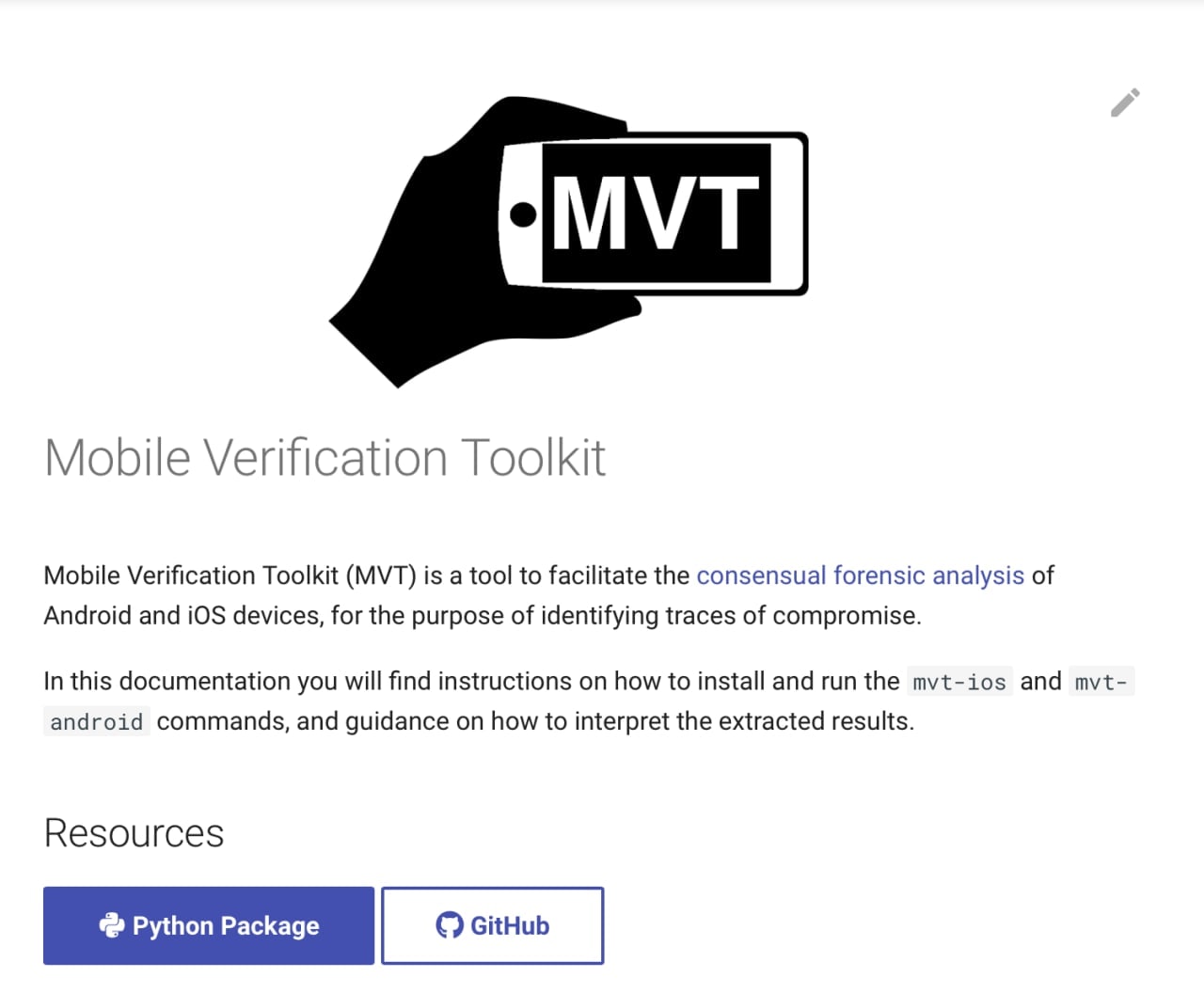Click the round phone button in the logo

point(523,214)
